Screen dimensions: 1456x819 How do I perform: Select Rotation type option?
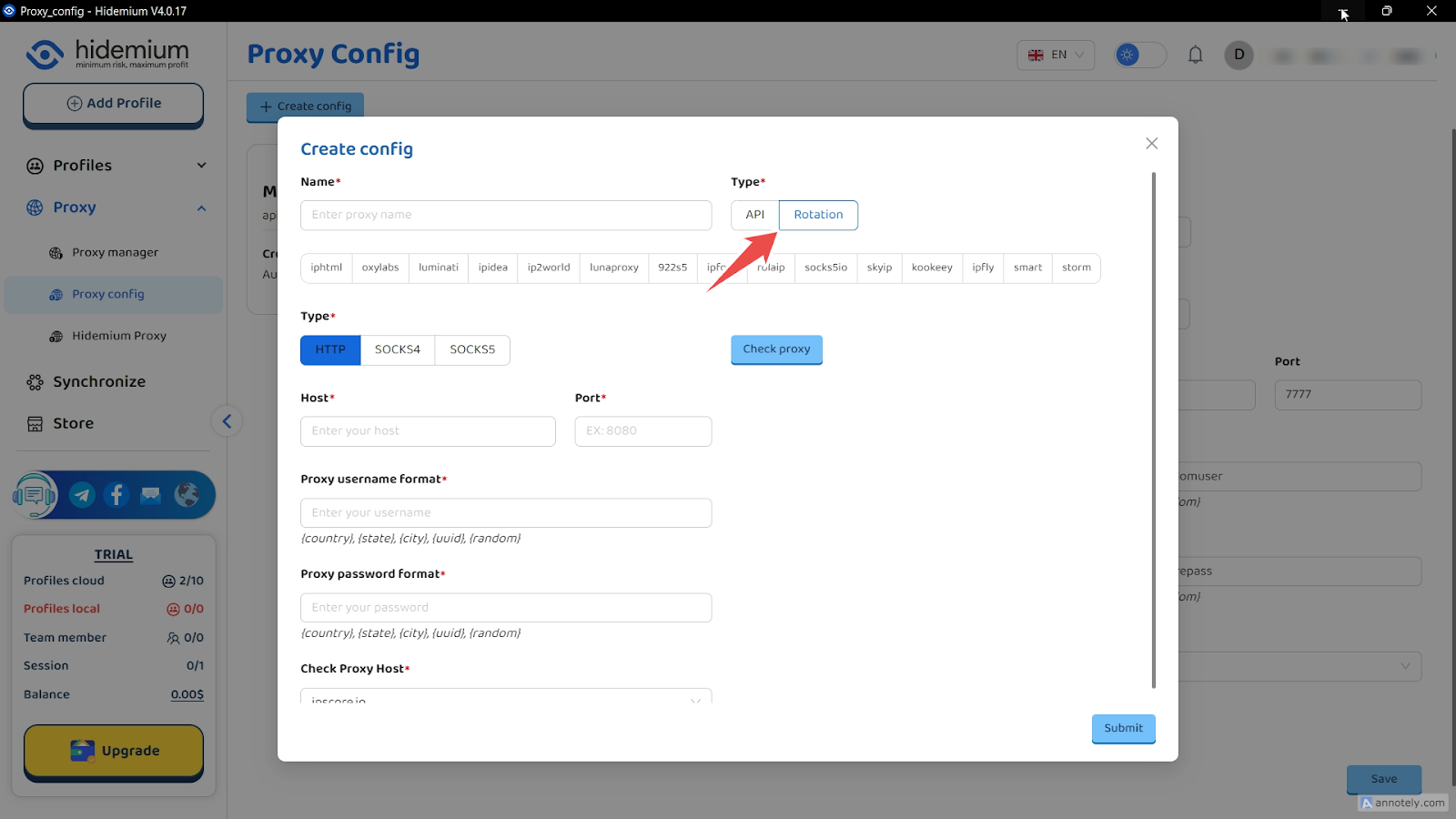coord(818,215)
